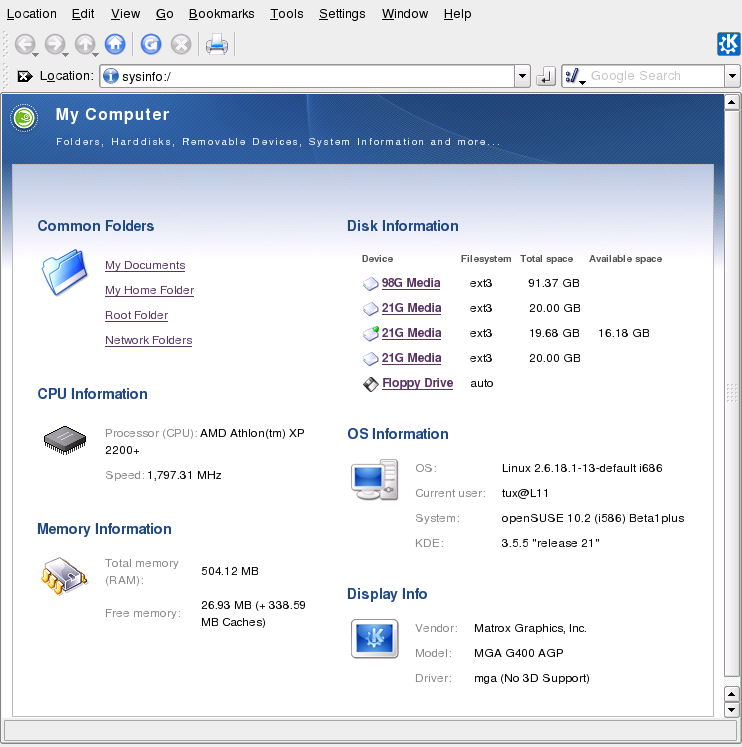Open the Forward button history dropdown arrow

click(x=66, y=55)
